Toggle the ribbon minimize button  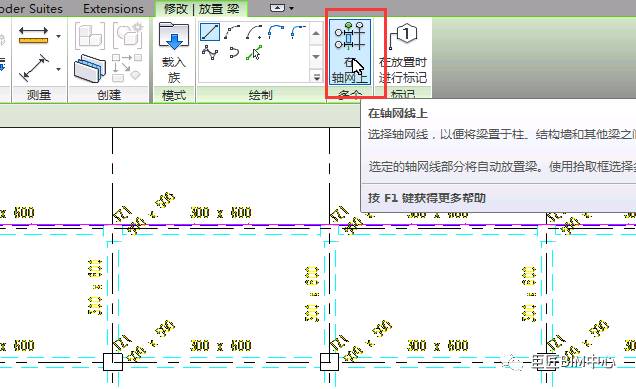277,8
